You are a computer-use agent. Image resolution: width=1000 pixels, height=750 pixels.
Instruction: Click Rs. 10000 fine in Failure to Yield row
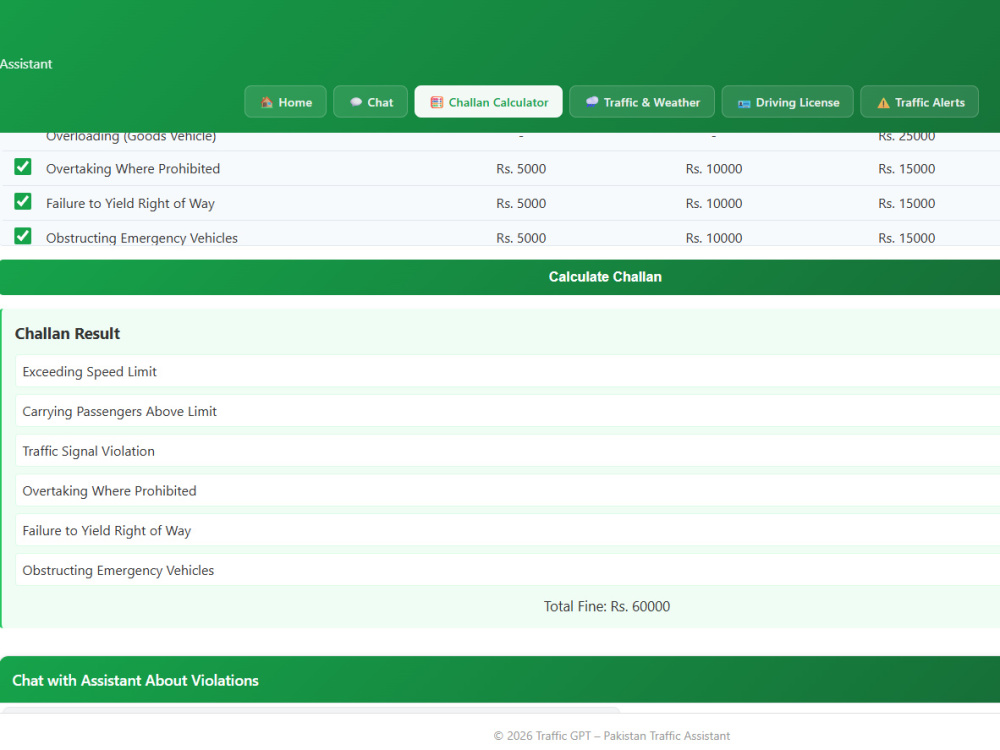[x=714, y=203]
